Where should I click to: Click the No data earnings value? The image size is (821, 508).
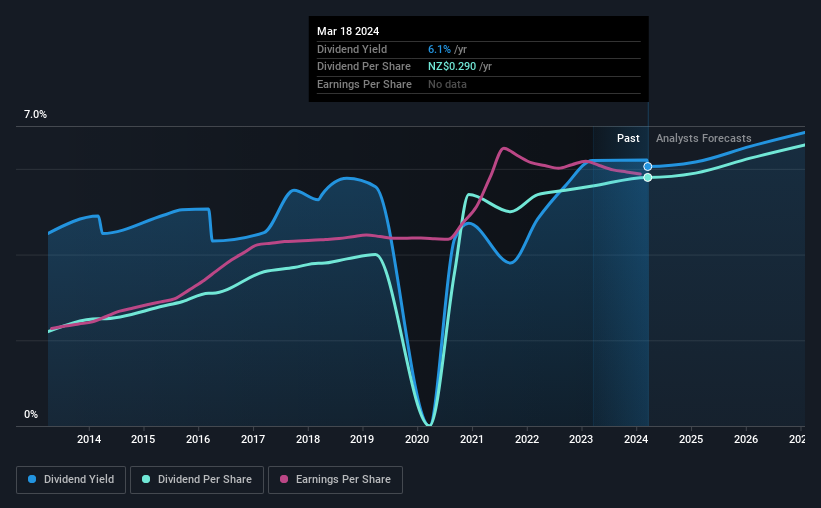tap(447, 84)
